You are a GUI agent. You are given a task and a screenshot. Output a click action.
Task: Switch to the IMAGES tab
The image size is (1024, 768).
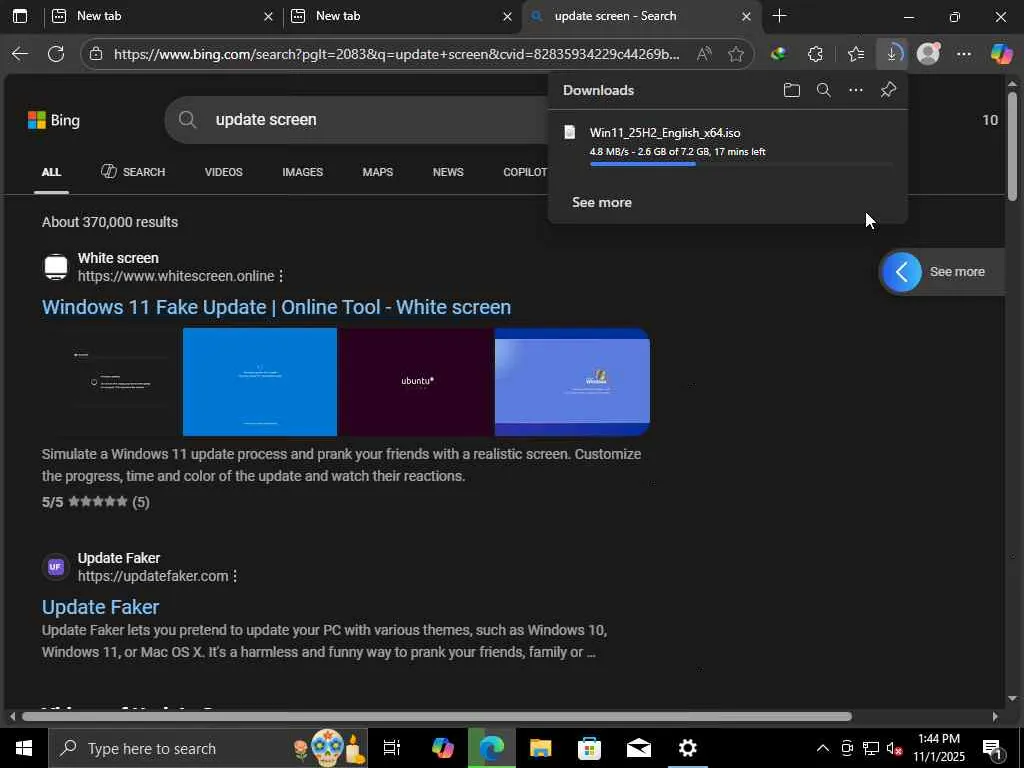tap(302, 172)
